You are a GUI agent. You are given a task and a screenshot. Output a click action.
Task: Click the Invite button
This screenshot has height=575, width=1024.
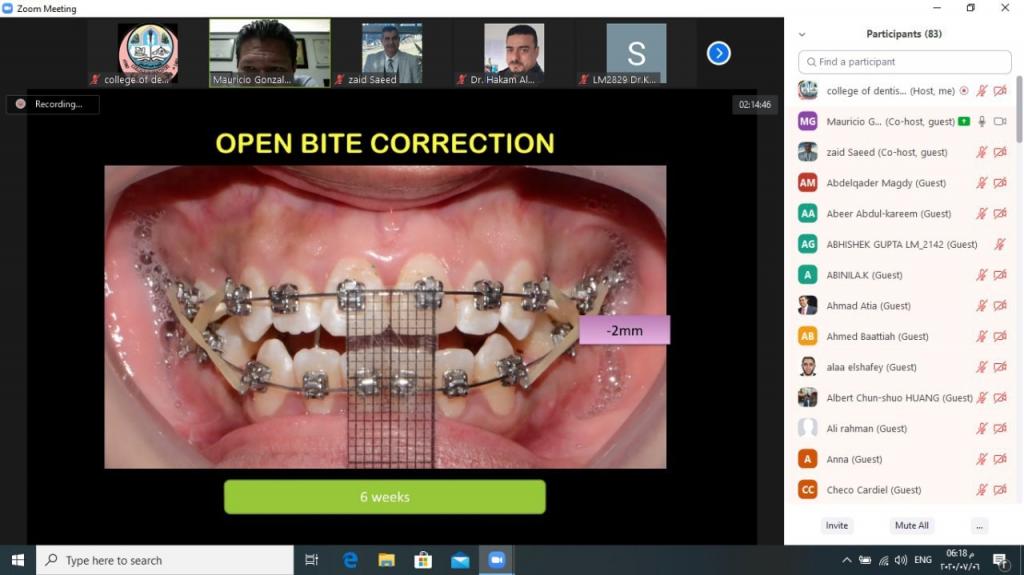tap(837, 525)
